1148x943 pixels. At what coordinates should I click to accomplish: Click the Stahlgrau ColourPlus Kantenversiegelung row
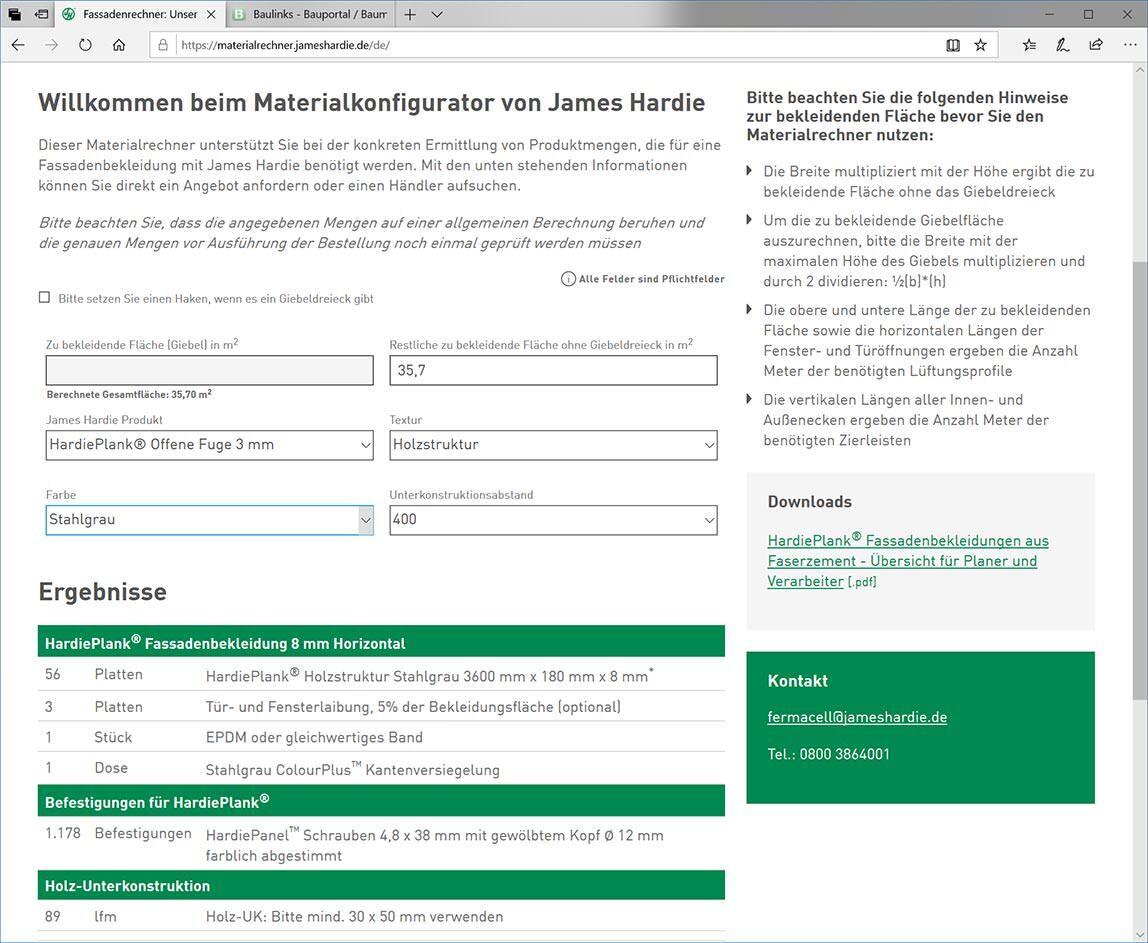point(381,769)
